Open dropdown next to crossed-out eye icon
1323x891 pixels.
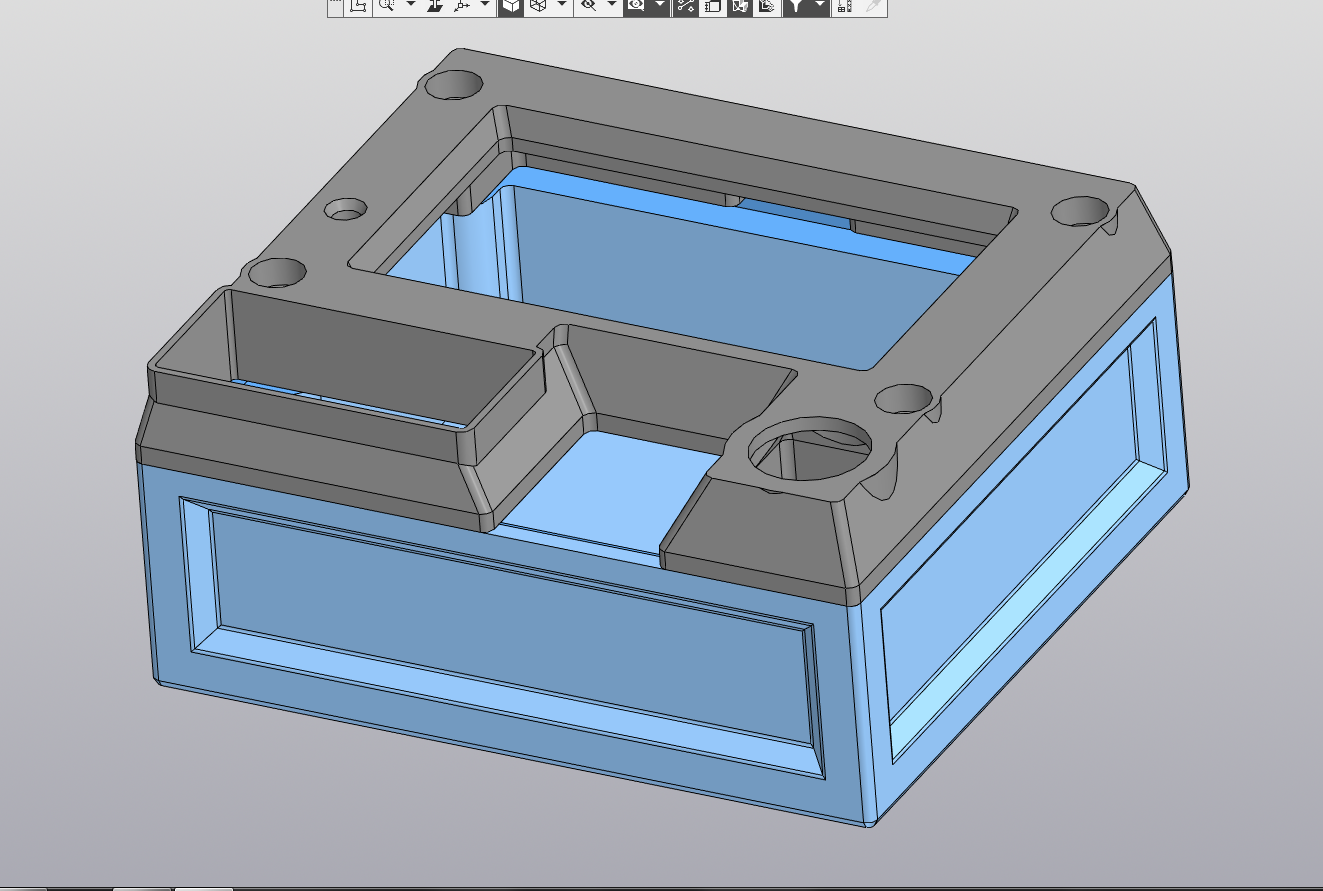click(612, 6)
